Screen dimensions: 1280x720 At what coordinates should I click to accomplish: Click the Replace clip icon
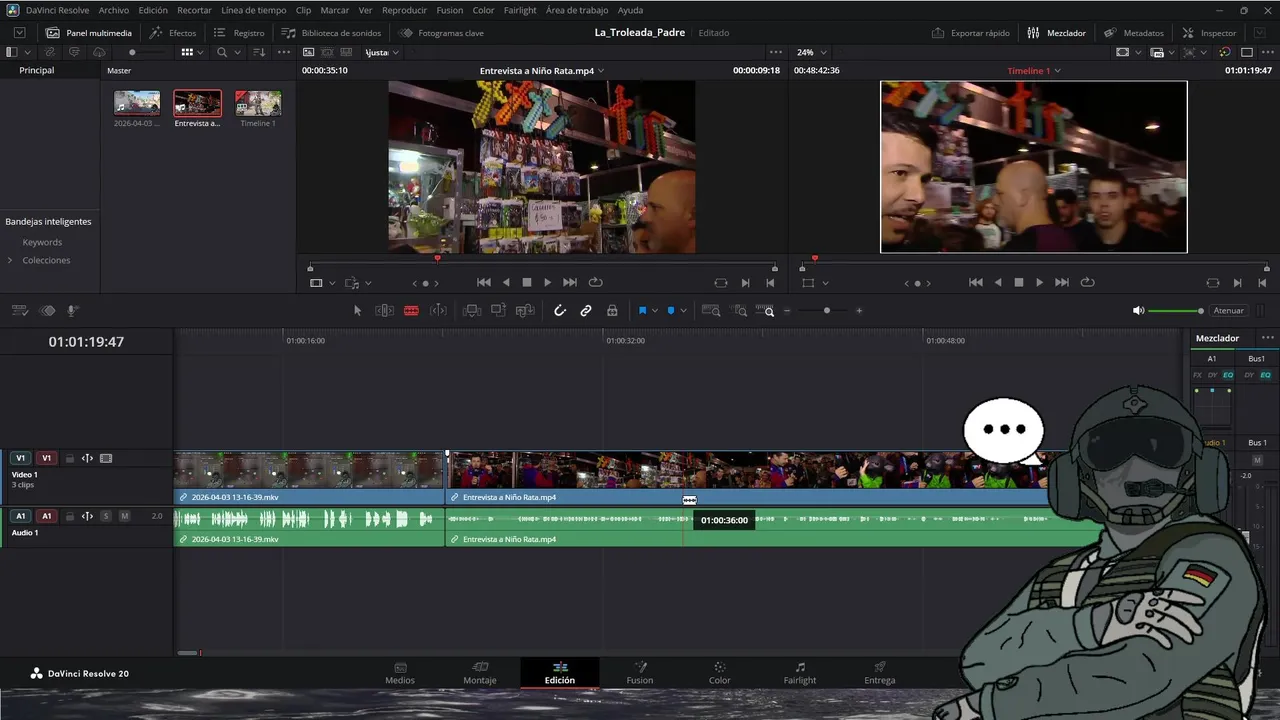(524, 311)
